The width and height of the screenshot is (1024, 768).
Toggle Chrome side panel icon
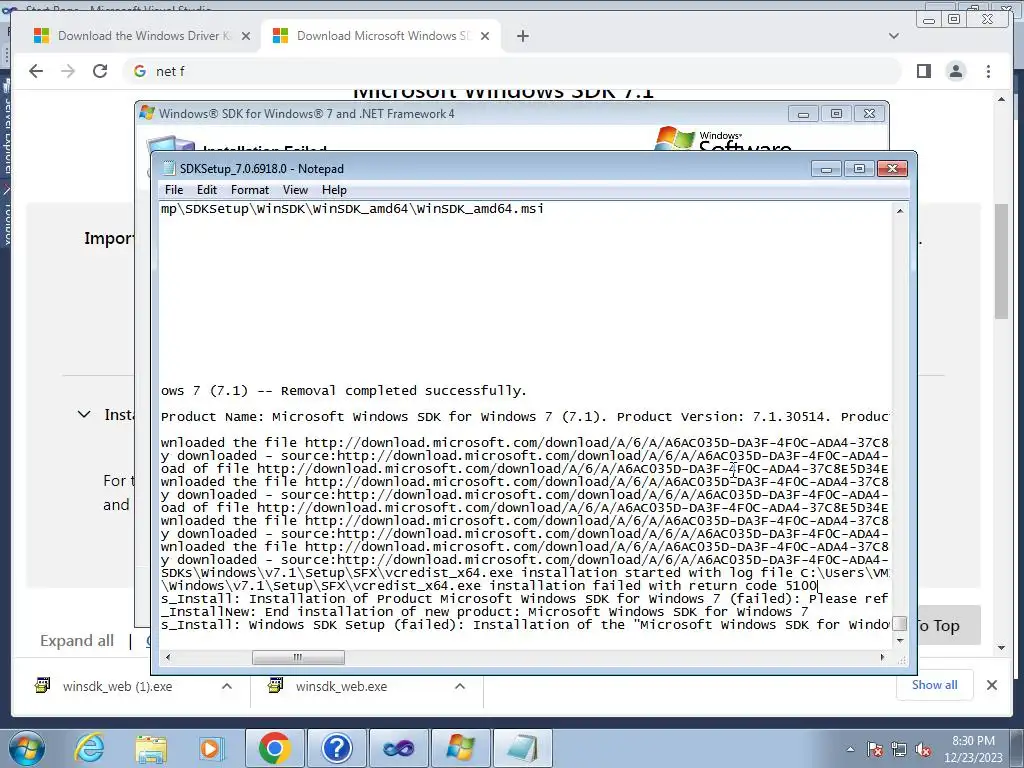(923, 71)
